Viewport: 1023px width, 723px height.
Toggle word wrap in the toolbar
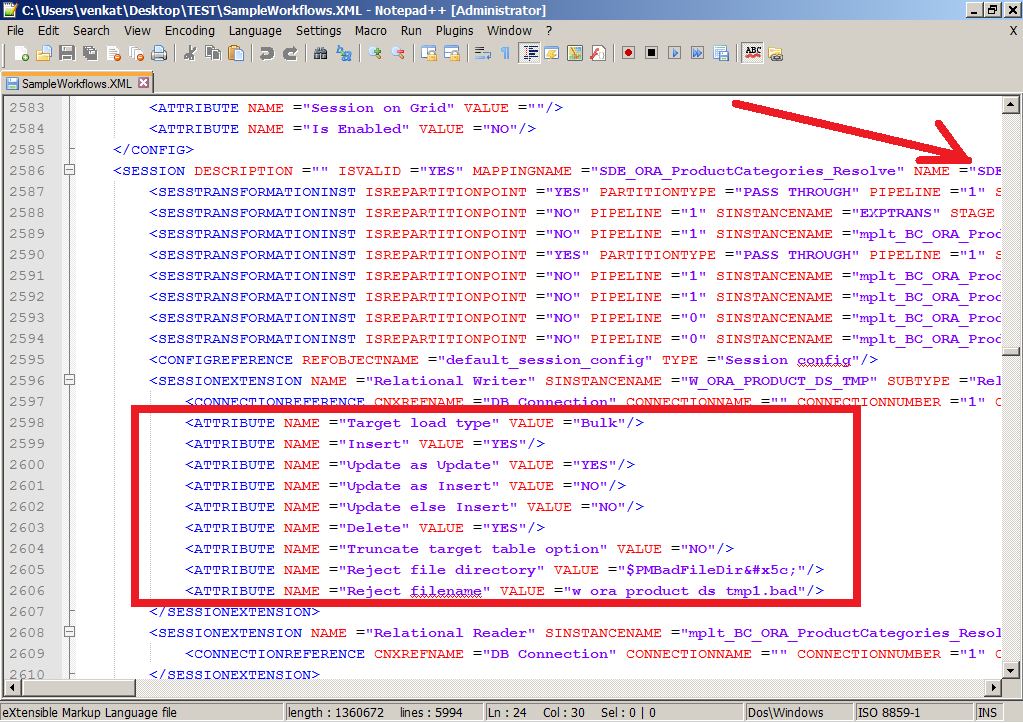[482, 54]
